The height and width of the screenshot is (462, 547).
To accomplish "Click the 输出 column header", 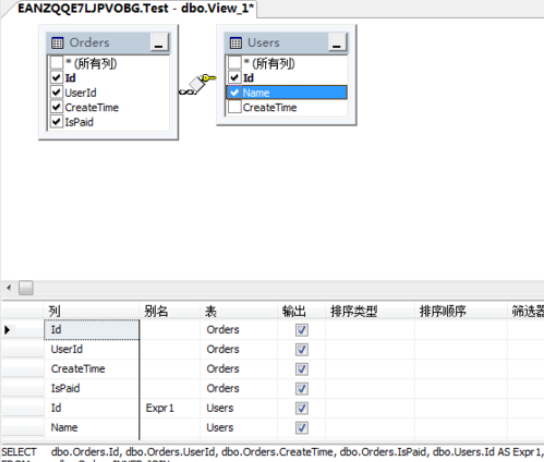I will pos(301,311).
